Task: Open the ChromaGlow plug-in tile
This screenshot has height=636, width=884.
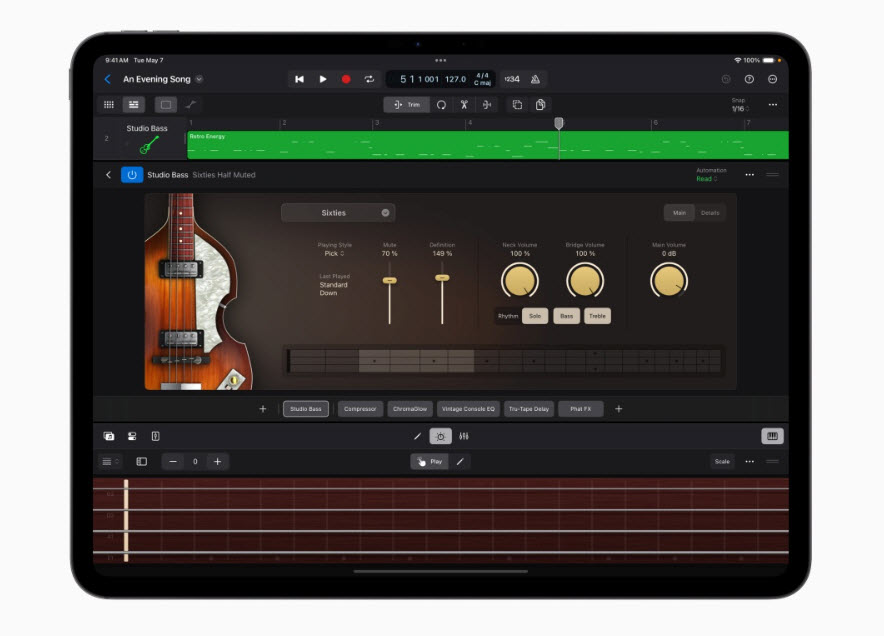Action: coord(410,409)
